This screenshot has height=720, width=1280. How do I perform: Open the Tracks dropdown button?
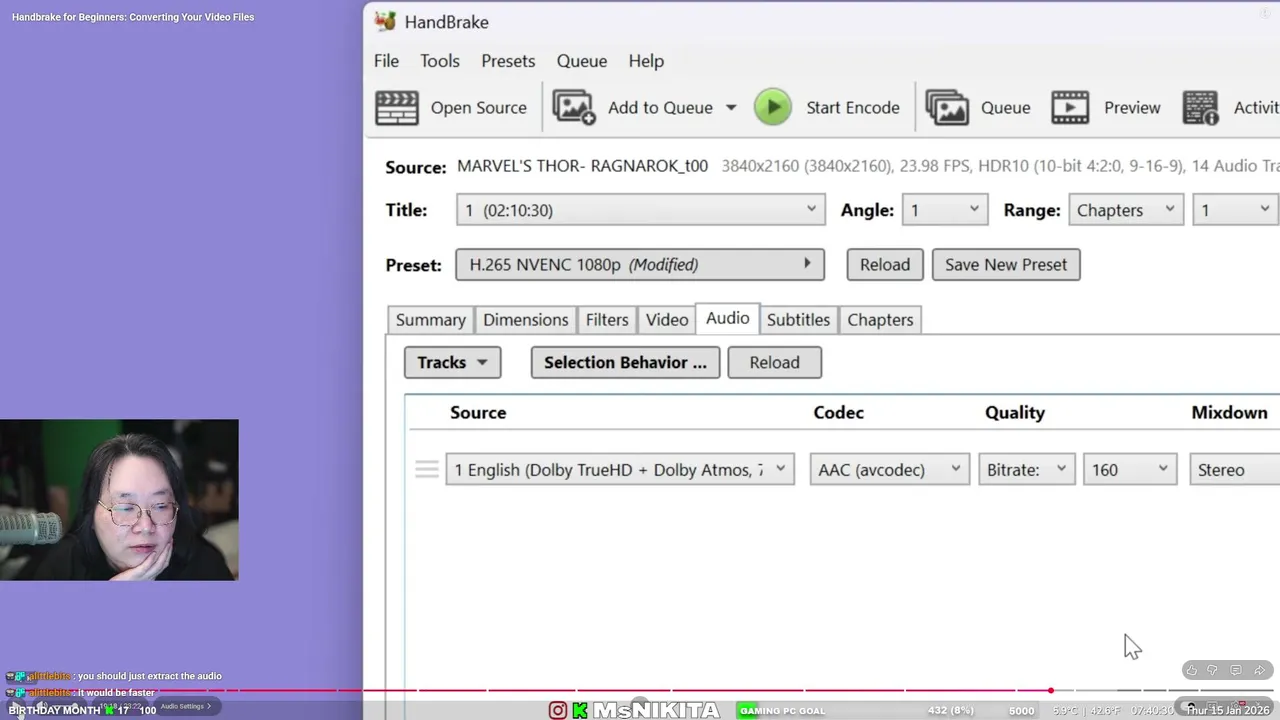tap(452, 362)
